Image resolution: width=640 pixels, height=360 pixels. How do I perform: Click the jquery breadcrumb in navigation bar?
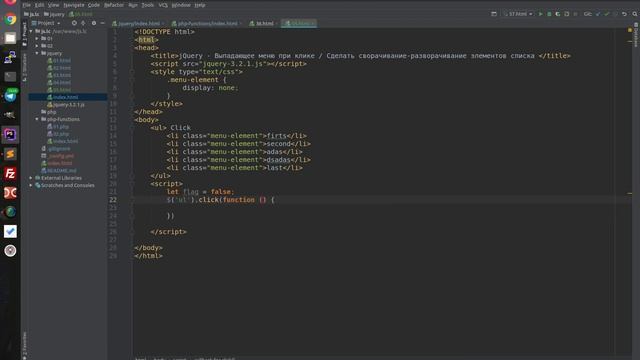coord(54,14)
